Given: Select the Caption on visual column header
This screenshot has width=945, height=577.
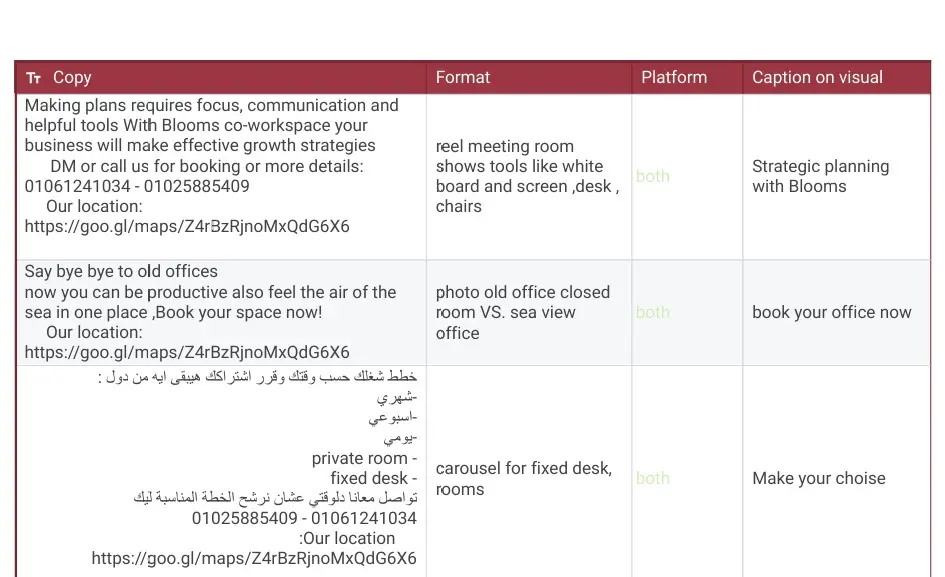Looking at the screenshot, I should coord(817,77).
